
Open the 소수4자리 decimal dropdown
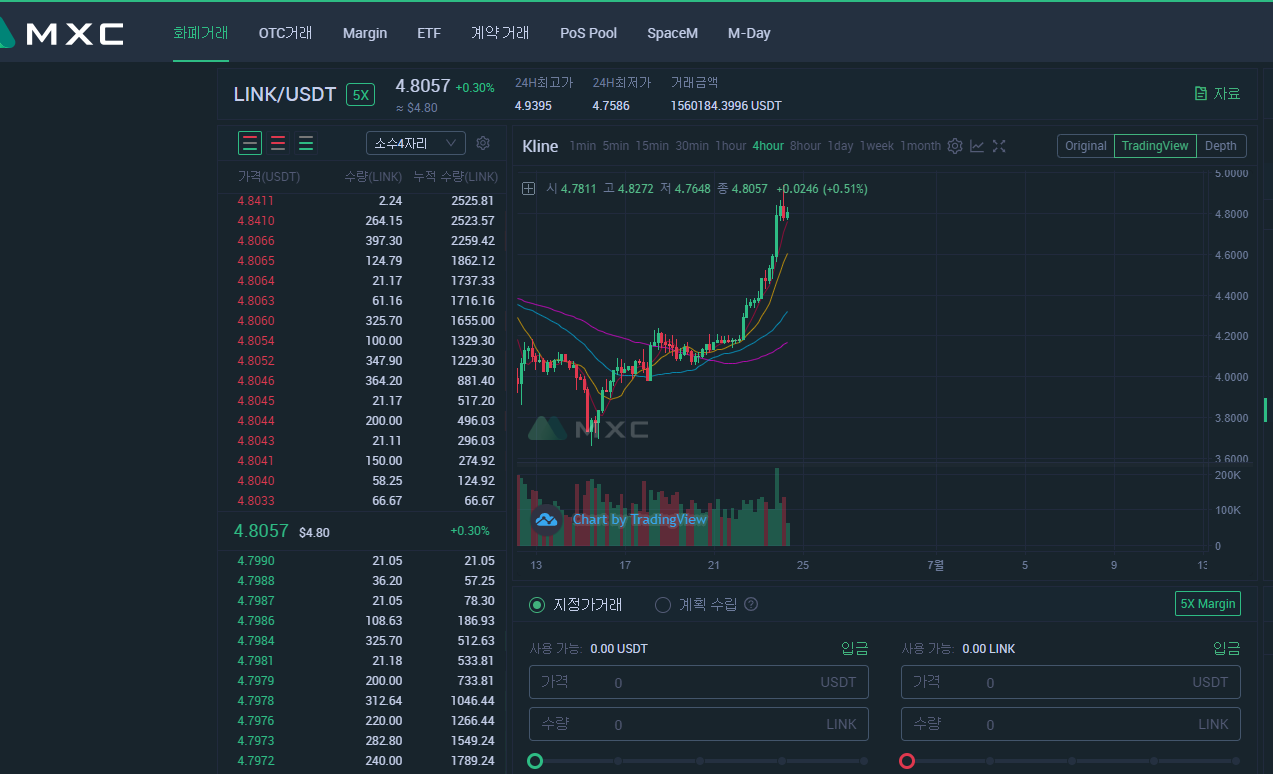coord(416,143)
